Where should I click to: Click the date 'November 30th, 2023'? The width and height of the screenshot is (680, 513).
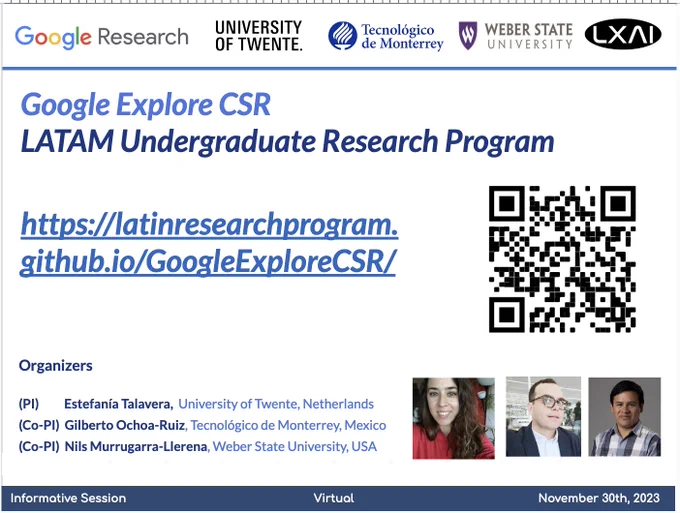(599, 498)
